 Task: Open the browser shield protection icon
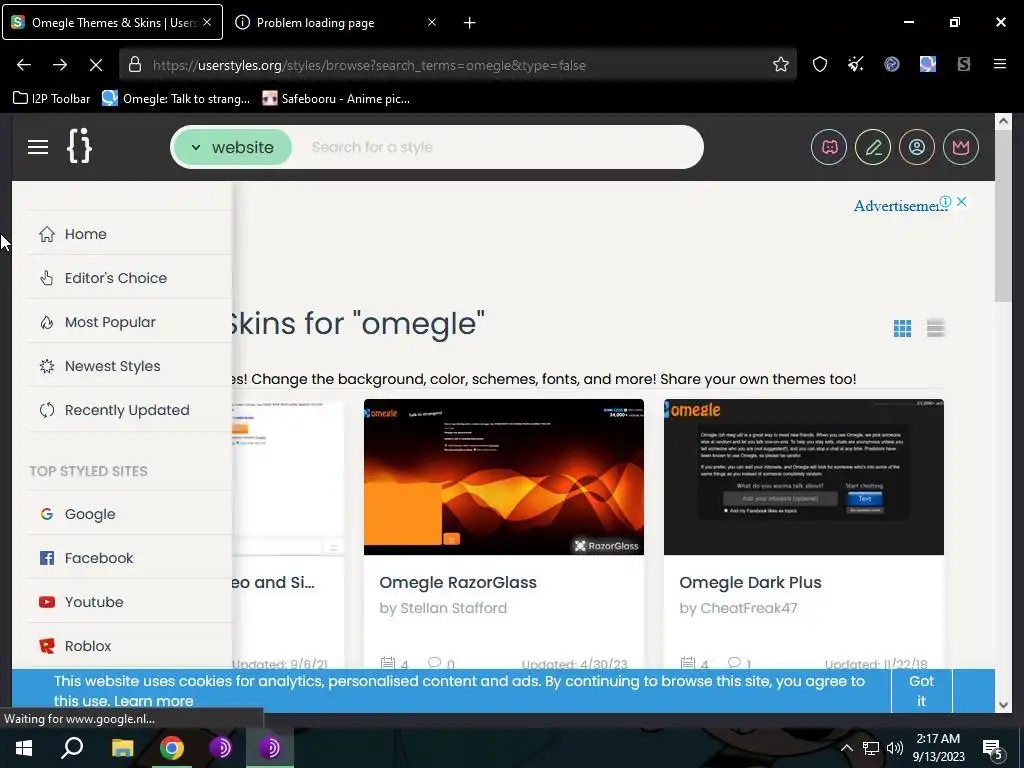pyautogui.click(x=820, y=64)
